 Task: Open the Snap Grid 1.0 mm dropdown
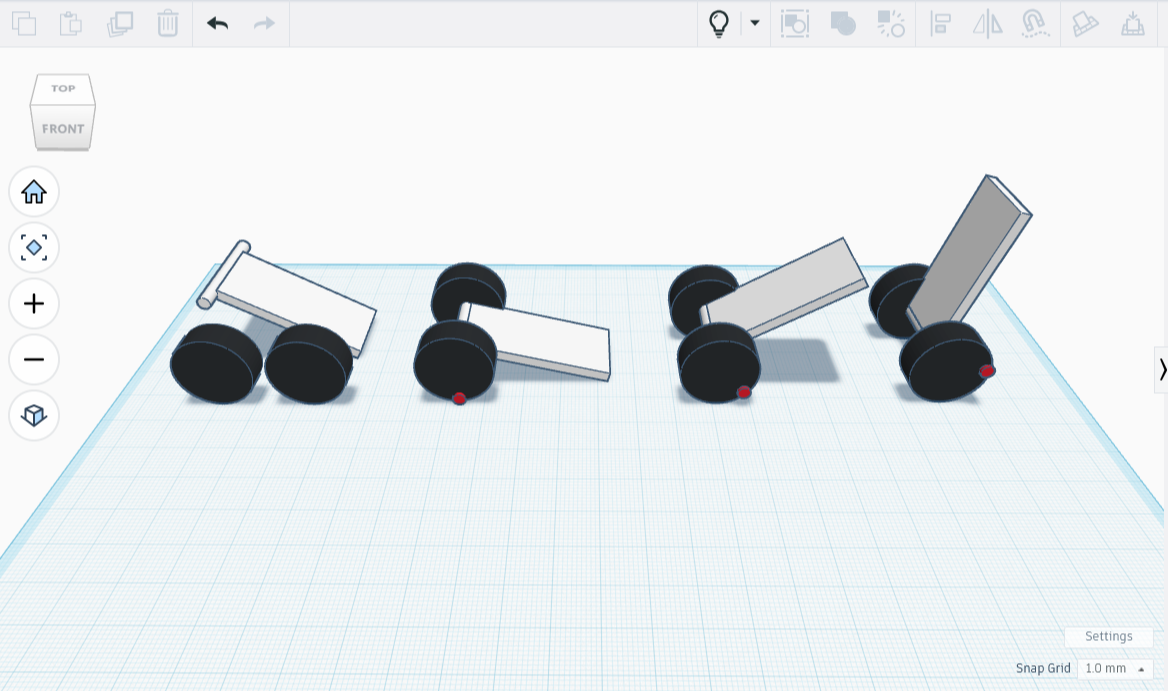pyautogui.click(x=1114, y=668)
